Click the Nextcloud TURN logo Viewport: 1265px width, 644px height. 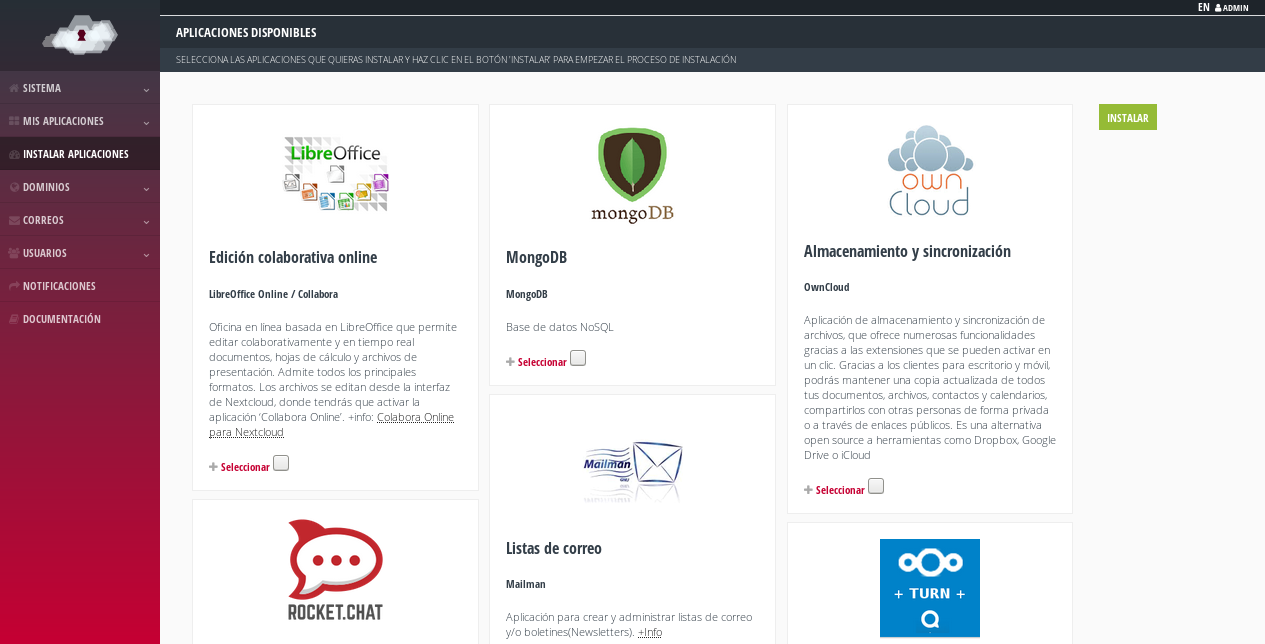coord(930,588)
